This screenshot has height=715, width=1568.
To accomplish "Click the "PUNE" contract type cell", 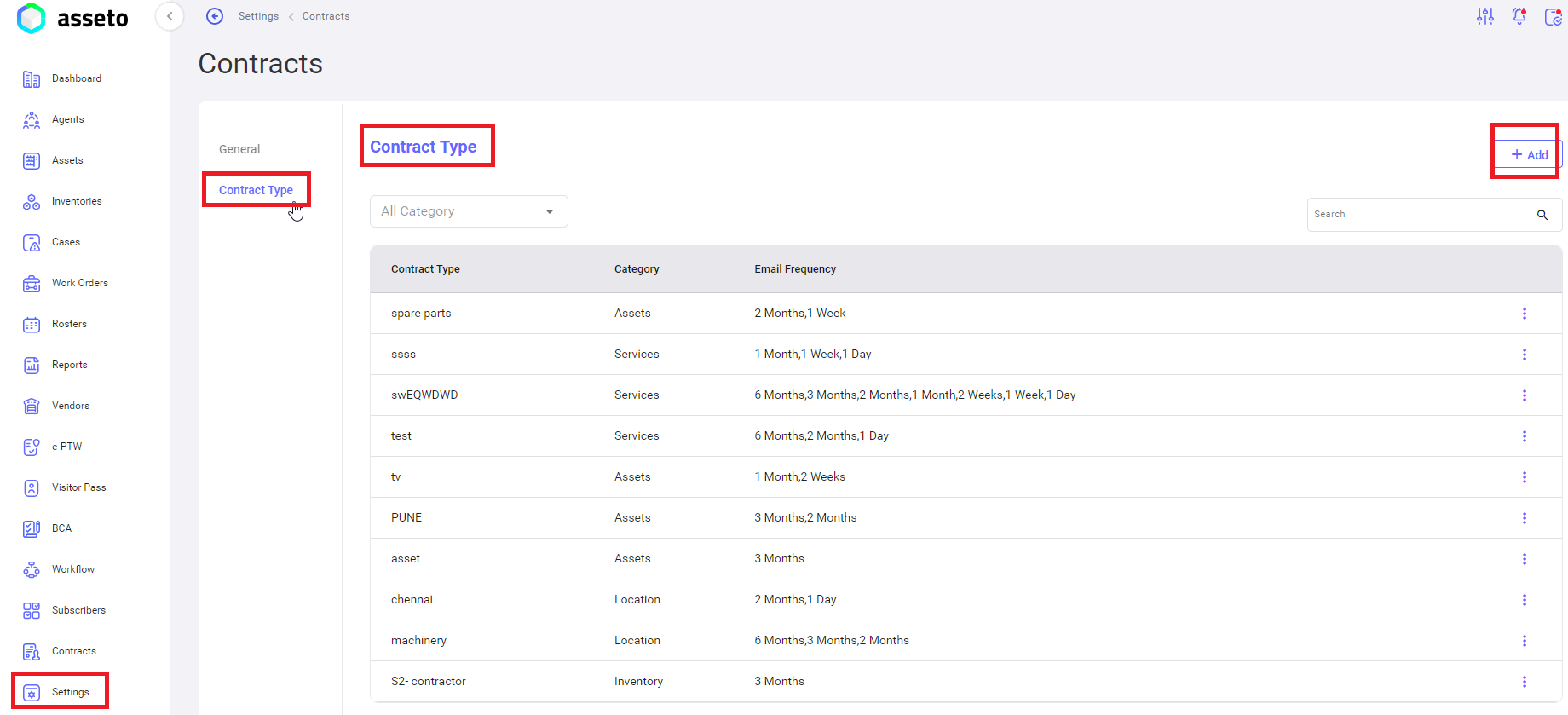I will pos(406,518).
